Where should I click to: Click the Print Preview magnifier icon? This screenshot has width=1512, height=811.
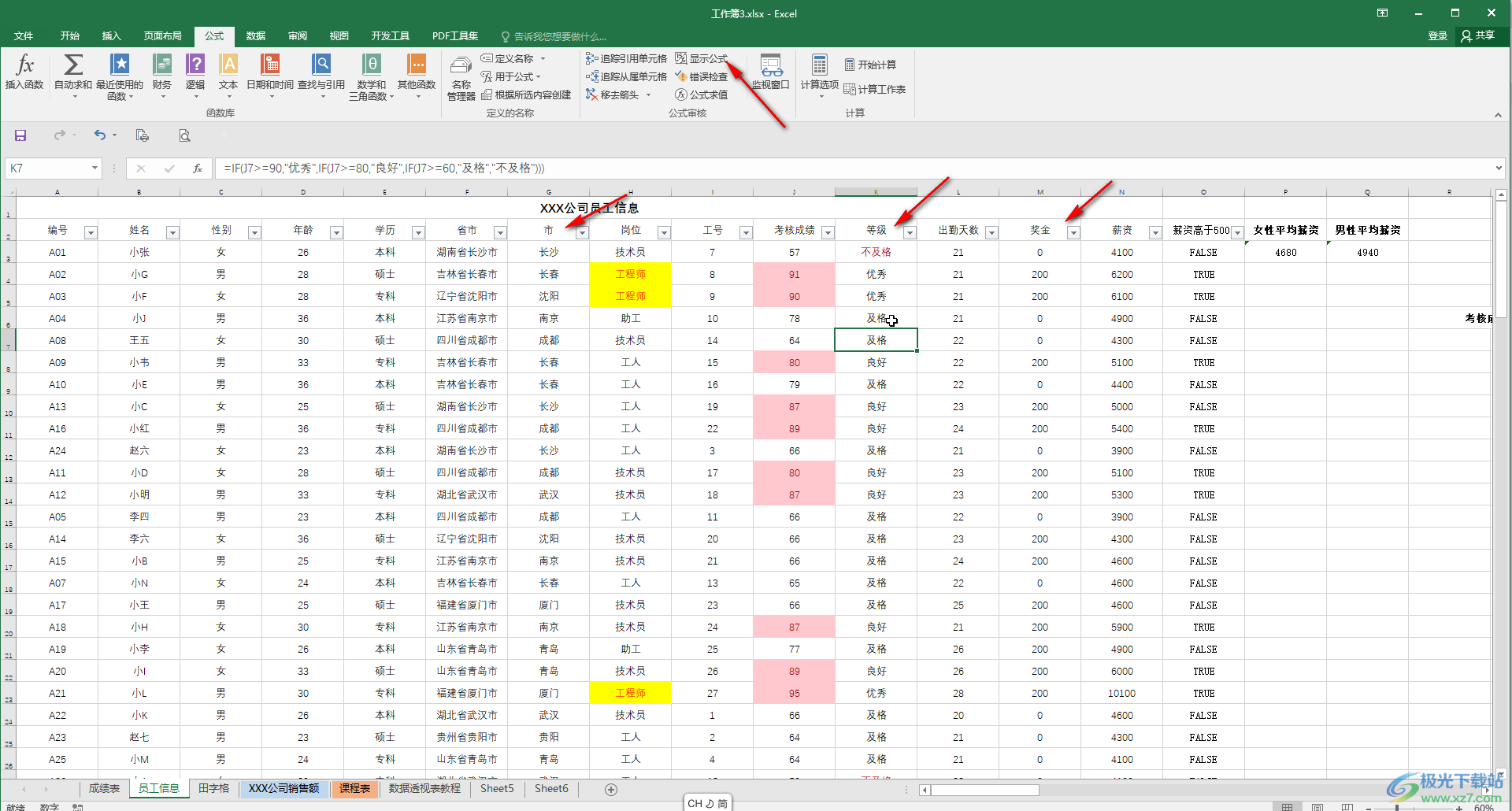coord(184,135)
